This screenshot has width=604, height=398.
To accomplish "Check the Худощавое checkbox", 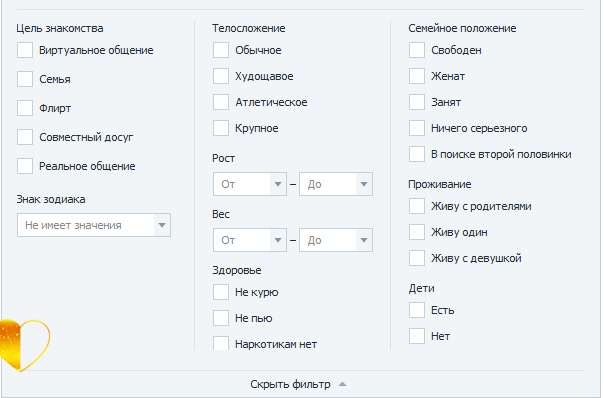I will (221, 76).
